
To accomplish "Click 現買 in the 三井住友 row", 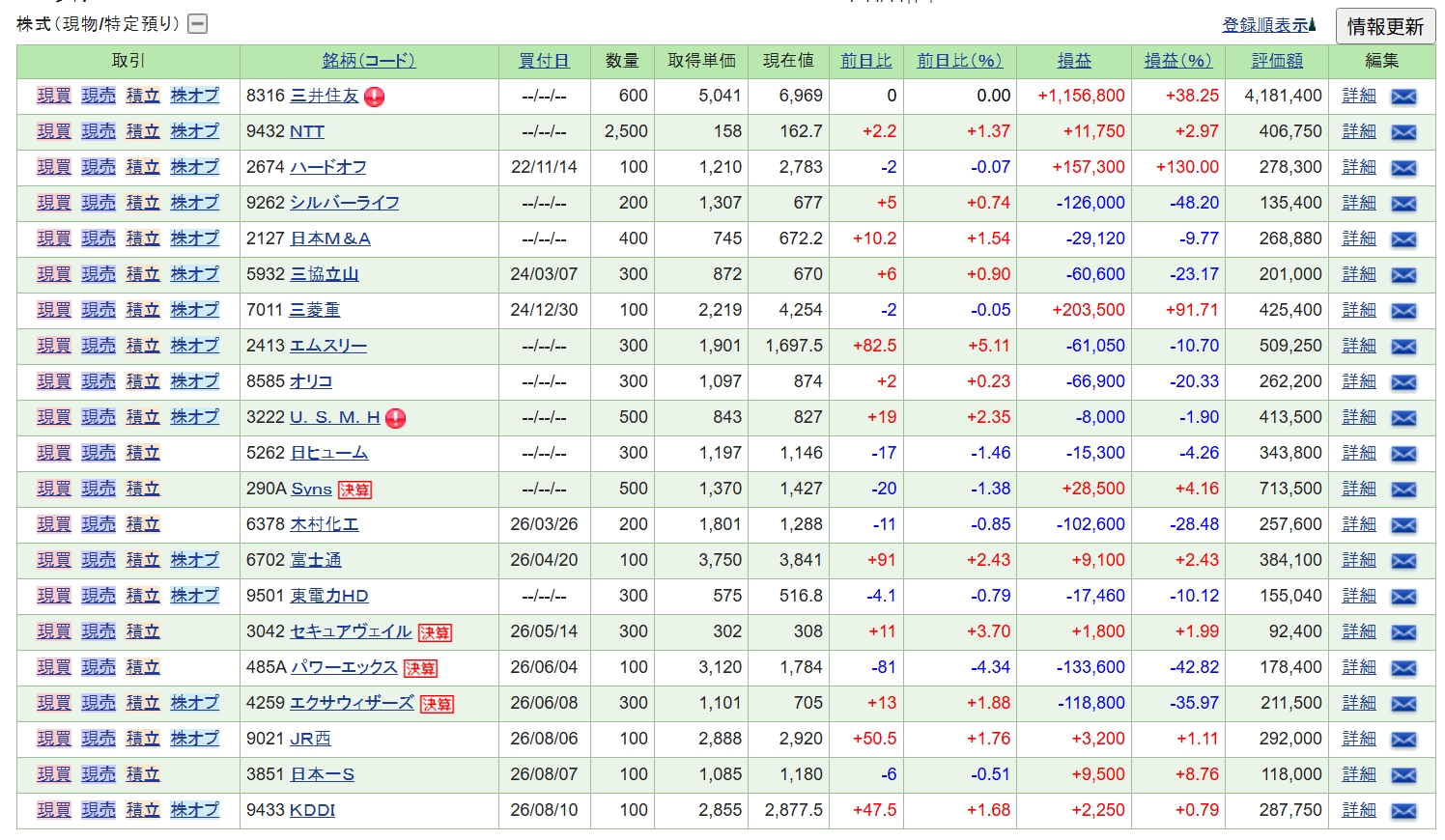I will pos(54,96).
